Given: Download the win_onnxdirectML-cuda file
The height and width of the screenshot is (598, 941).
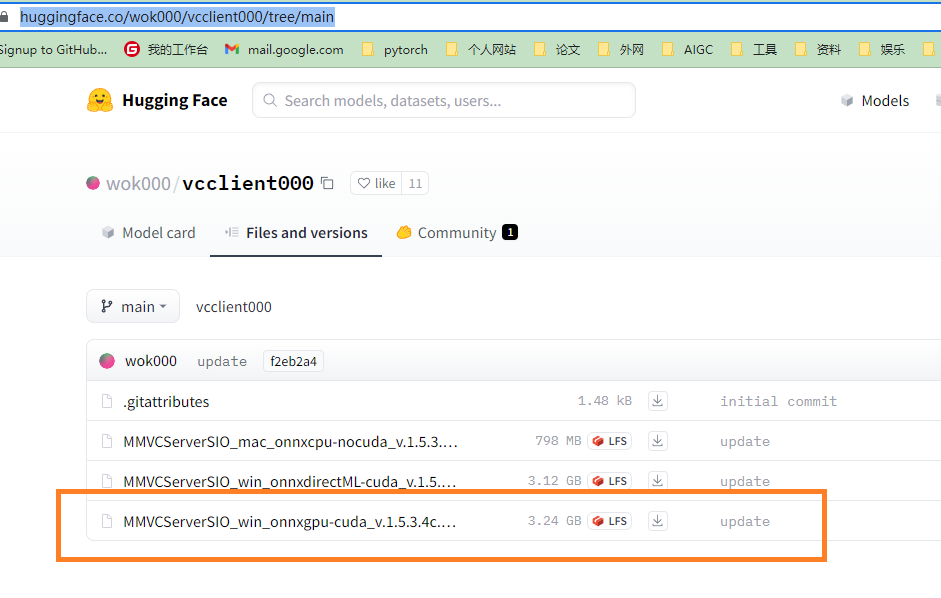Looking at the screenshot, I should coord(658,480).
